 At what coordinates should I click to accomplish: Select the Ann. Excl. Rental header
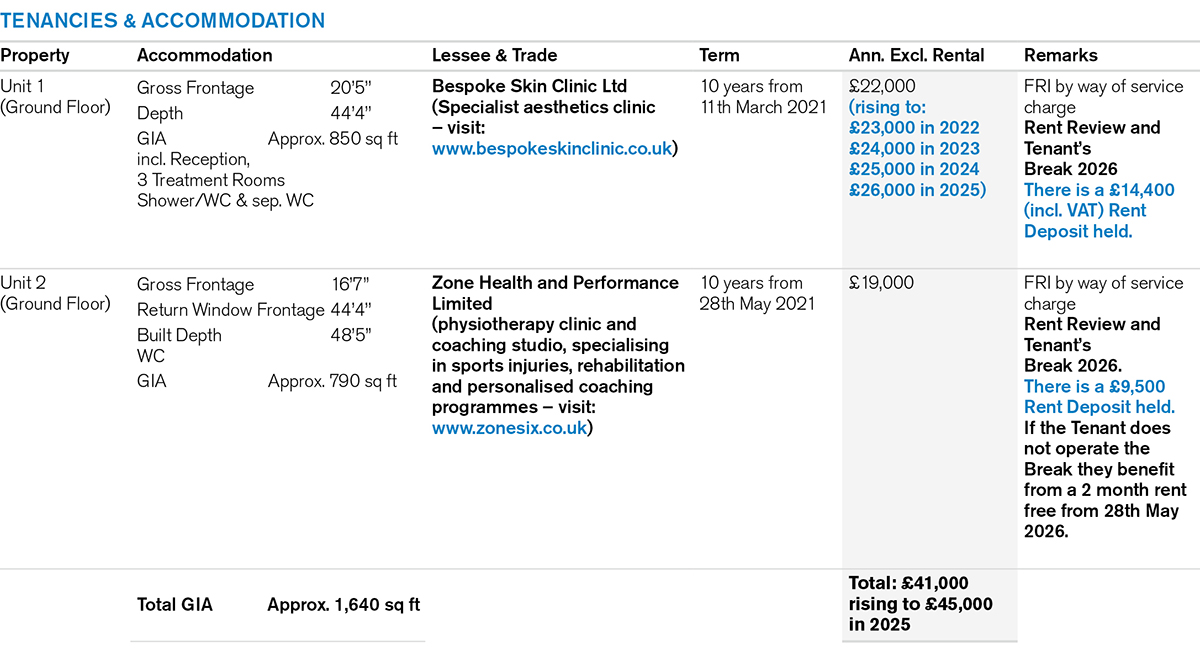pos(916,56)
